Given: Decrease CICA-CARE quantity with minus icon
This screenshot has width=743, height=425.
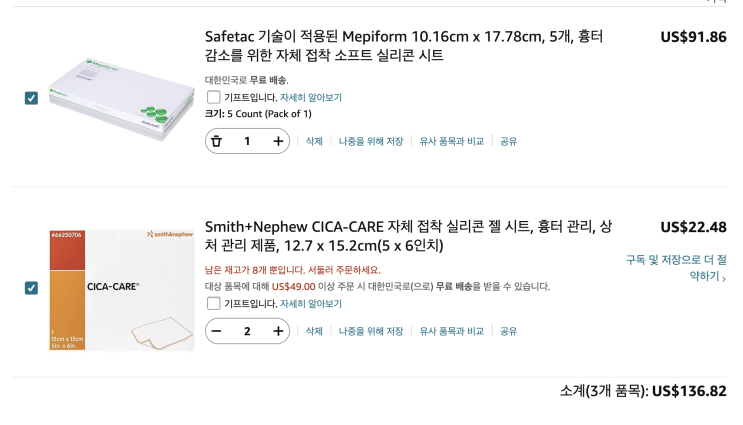Looking at the screenshot, I should 216,331.
